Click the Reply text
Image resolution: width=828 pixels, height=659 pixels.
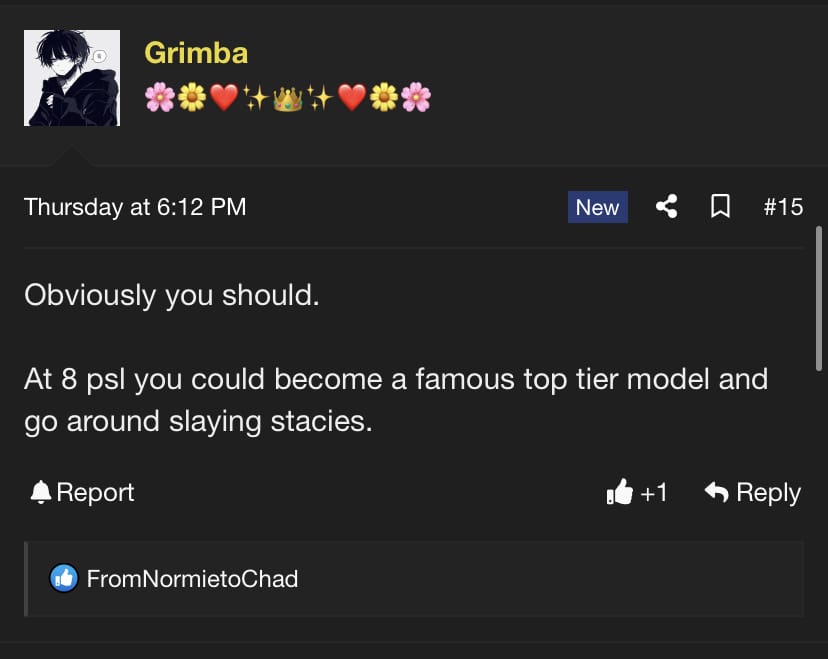click(768, 492)
